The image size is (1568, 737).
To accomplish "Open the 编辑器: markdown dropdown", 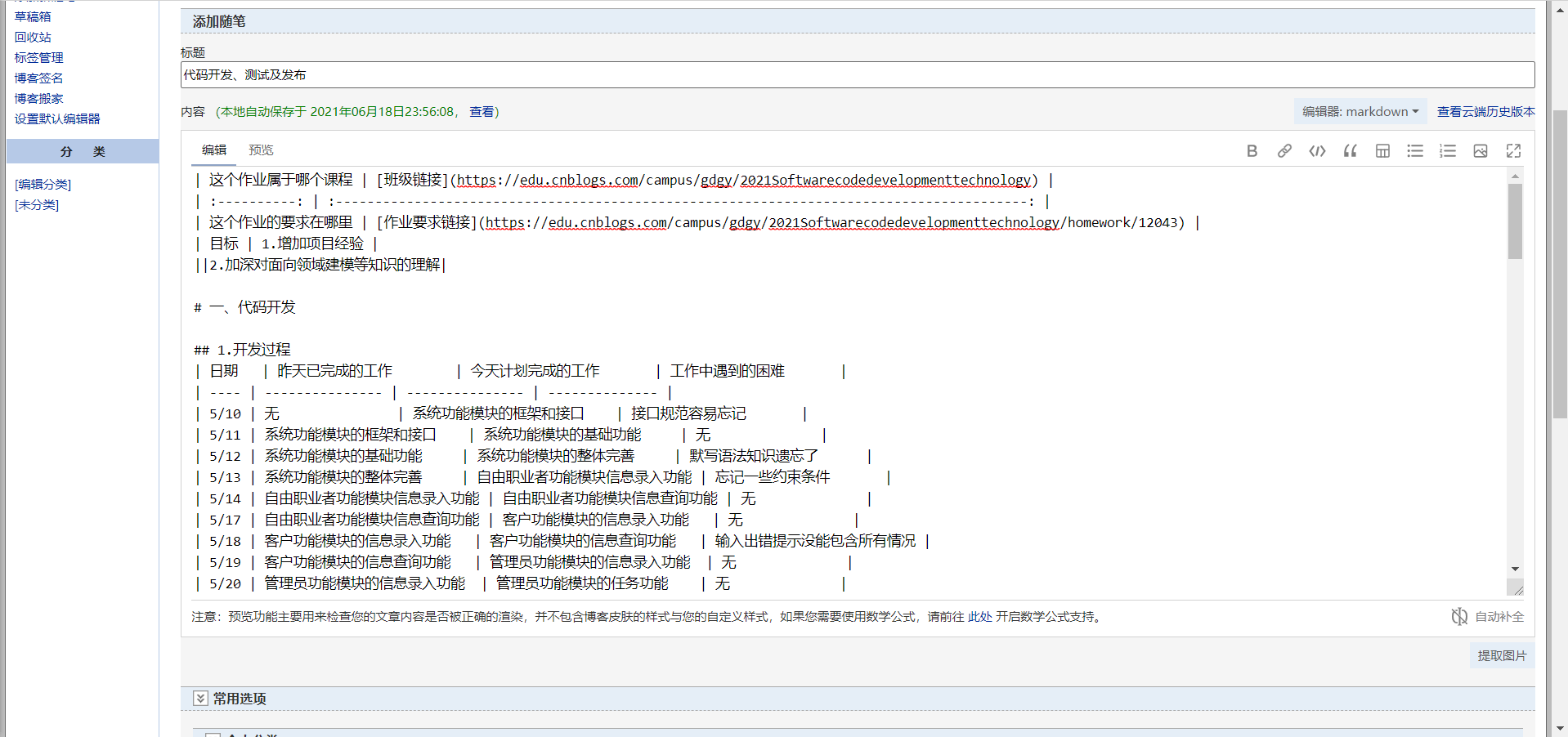I will (1360, 112).
